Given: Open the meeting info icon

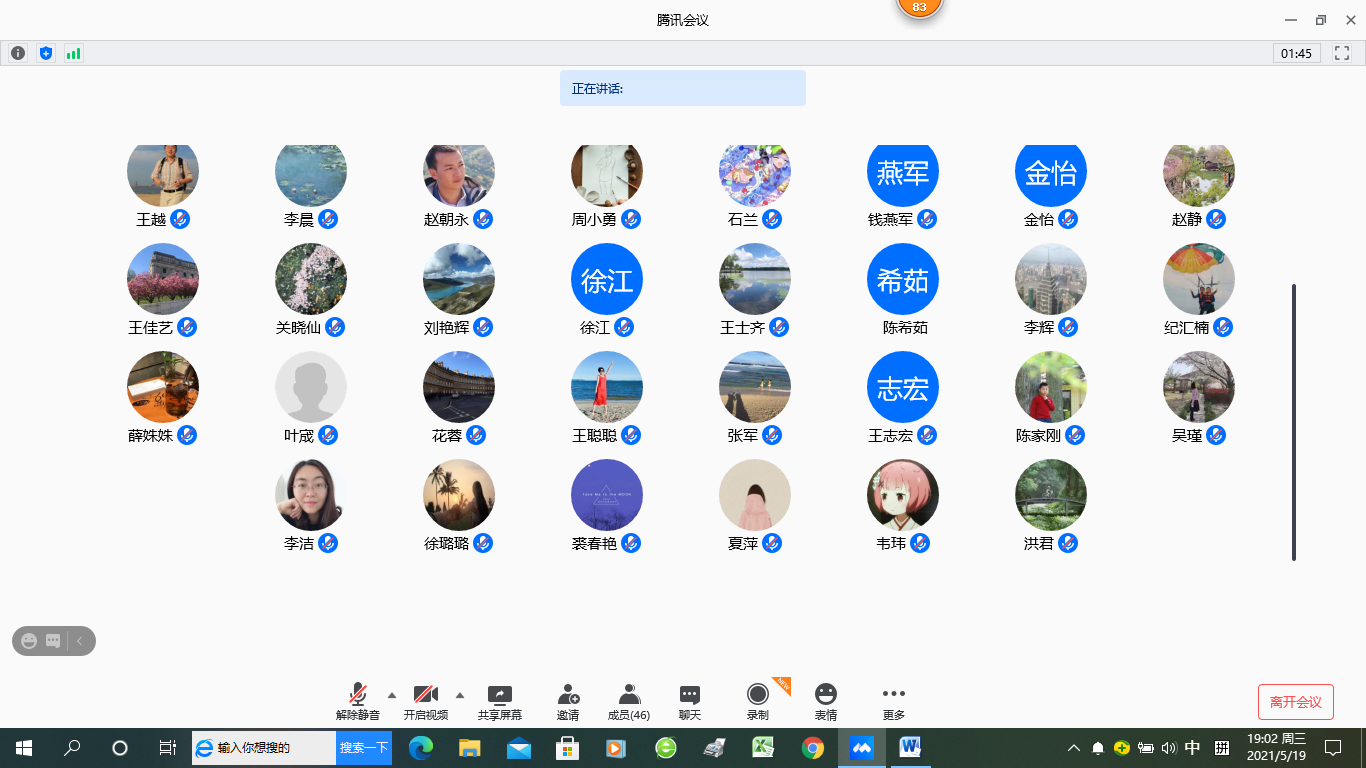Looking at the screenshot, I should [18, 53].
